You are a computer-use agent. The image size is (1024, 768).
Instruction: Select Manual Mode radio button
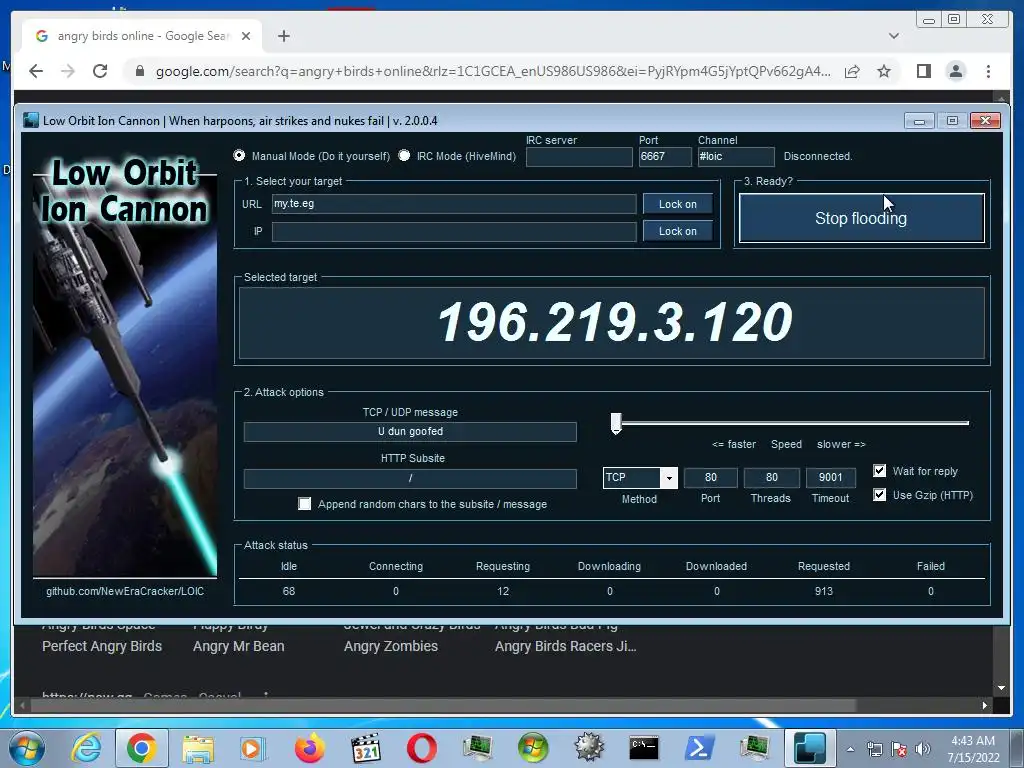point(239,155)
